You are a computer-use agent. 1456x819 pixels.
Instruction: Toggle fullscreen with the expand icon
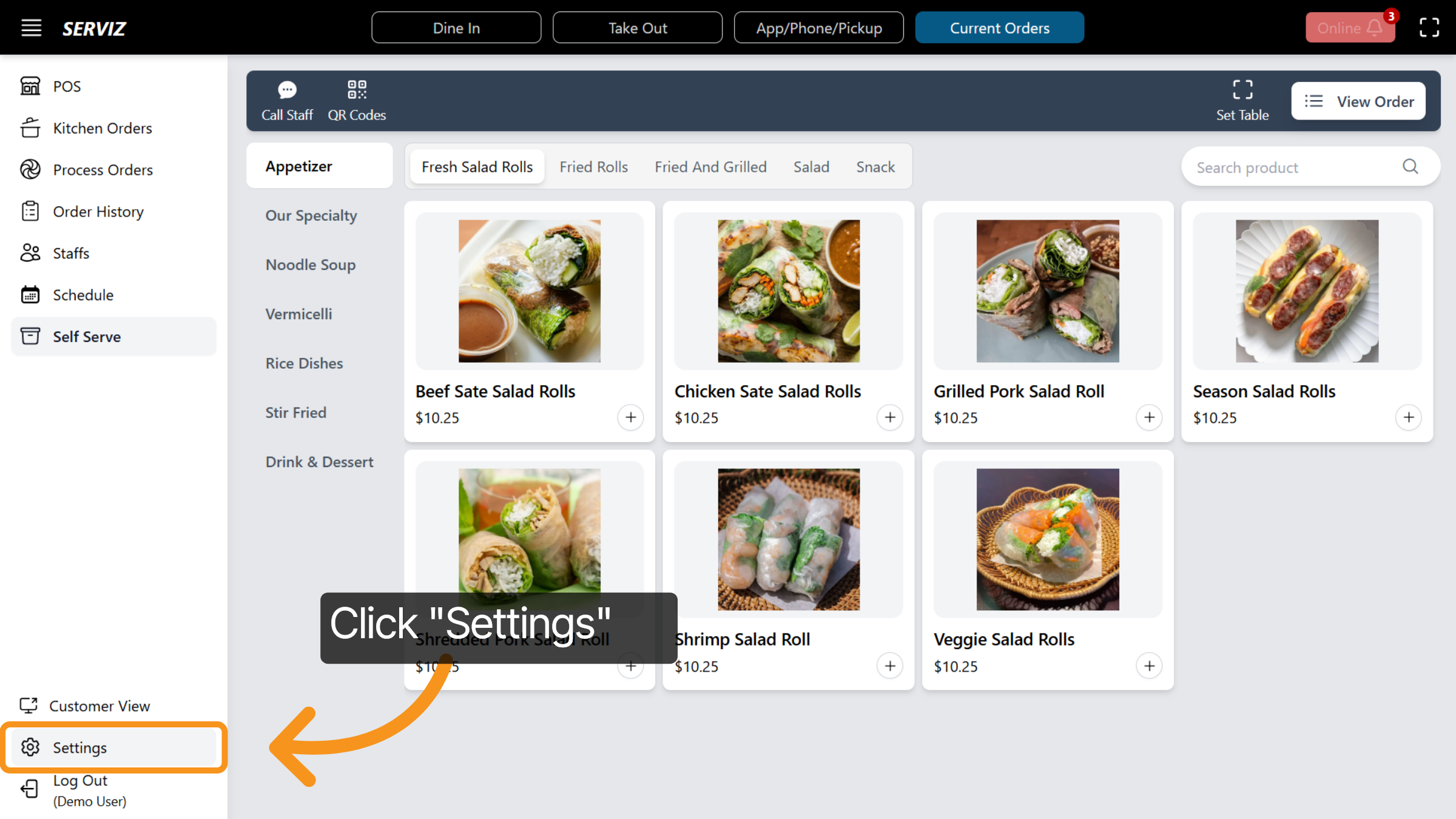pos(1429,27)
